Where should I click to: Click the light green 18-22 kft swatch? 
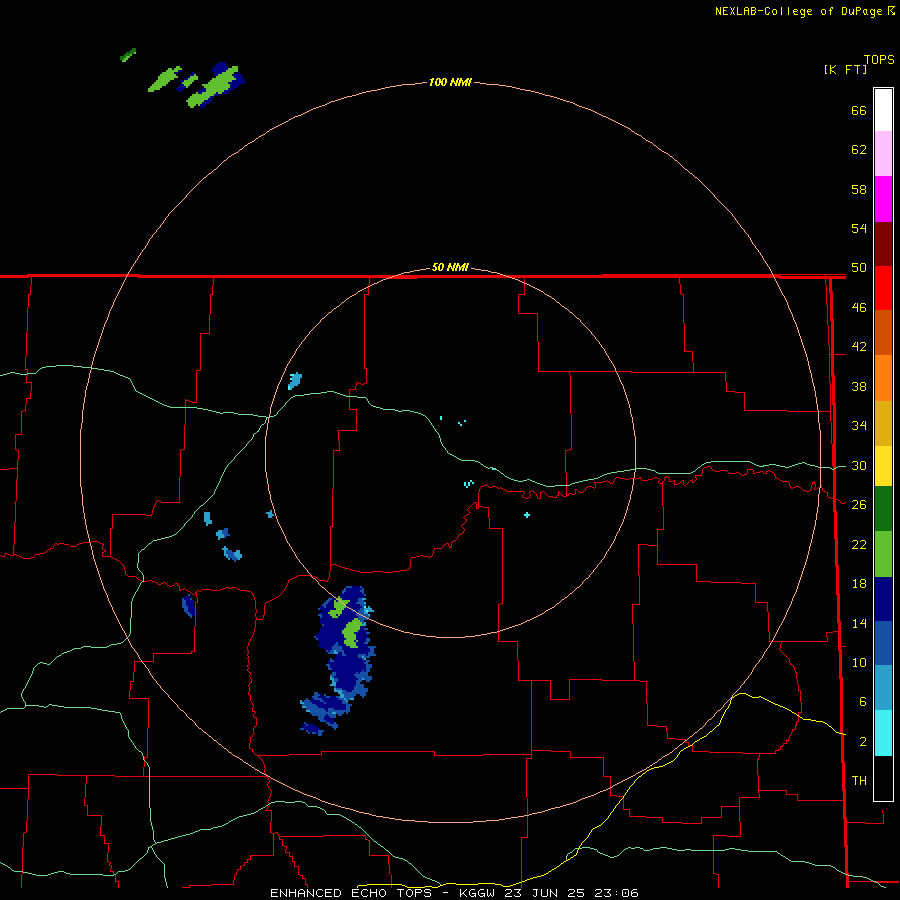[x=883, y=554]
